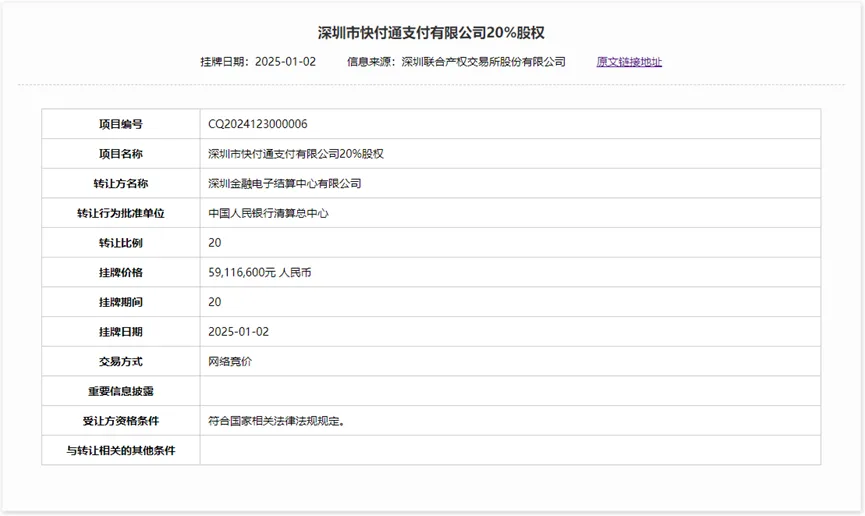Click the 转让行为批准单位 row label
This screenshot has height=516, width=865.
pyautogui.click(x=121, y=213)
